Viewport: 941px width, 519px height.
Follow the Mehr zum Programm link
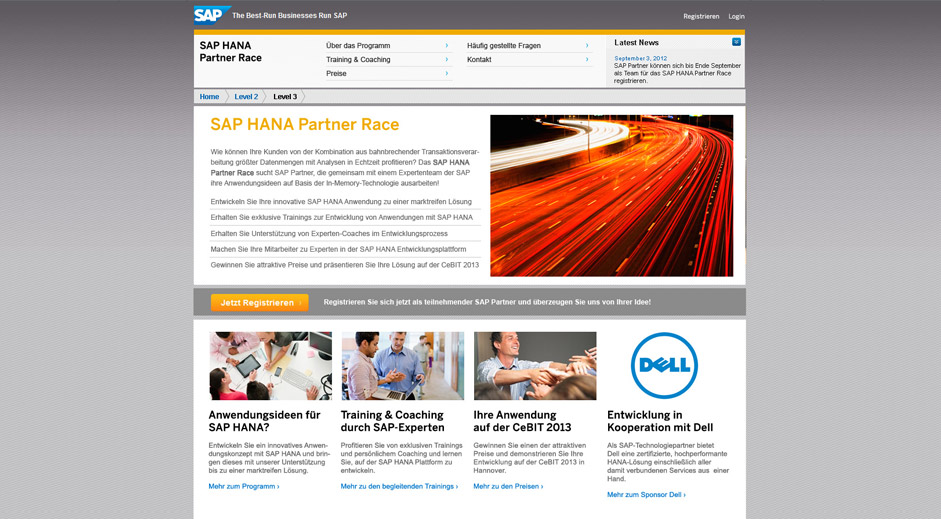point(244,487)
